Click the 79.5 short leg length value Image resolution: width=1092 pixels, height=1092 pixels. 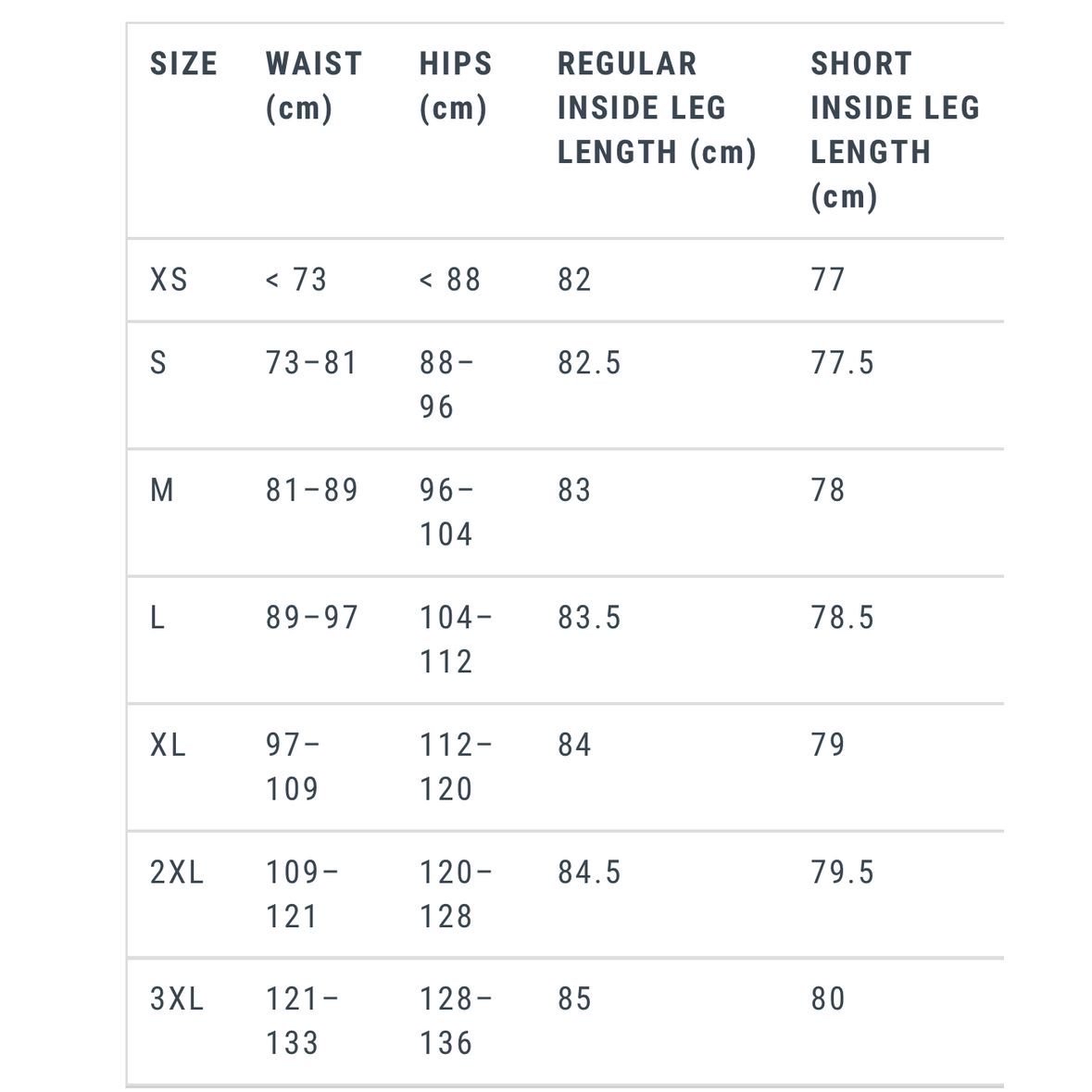coord(842,872)
